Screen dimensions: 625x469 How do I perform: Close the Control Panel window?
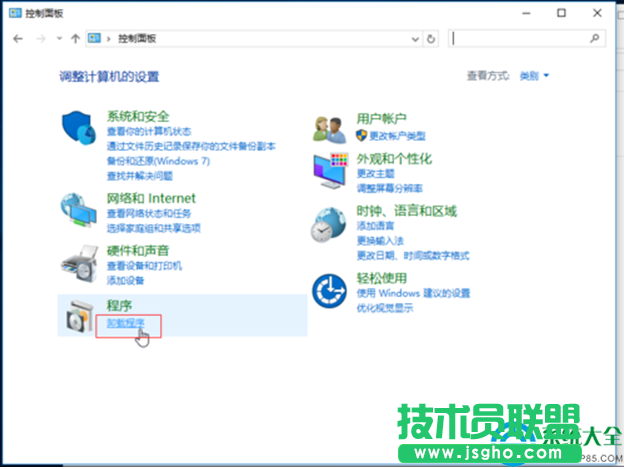[x=597, y=13]
